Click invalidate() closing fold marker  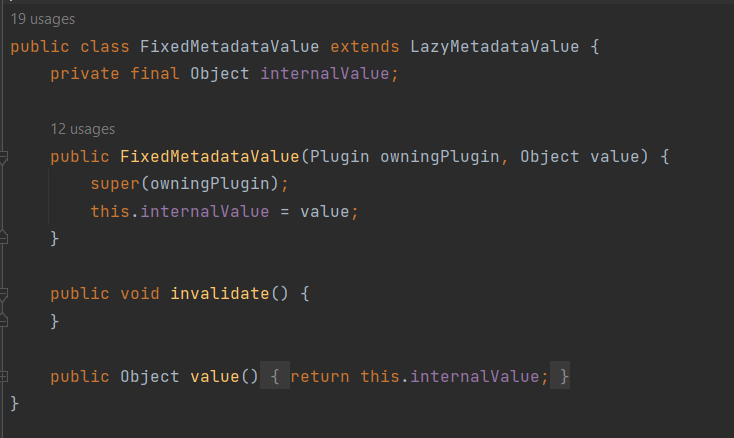pyautogui.click(x=4, y=321)
